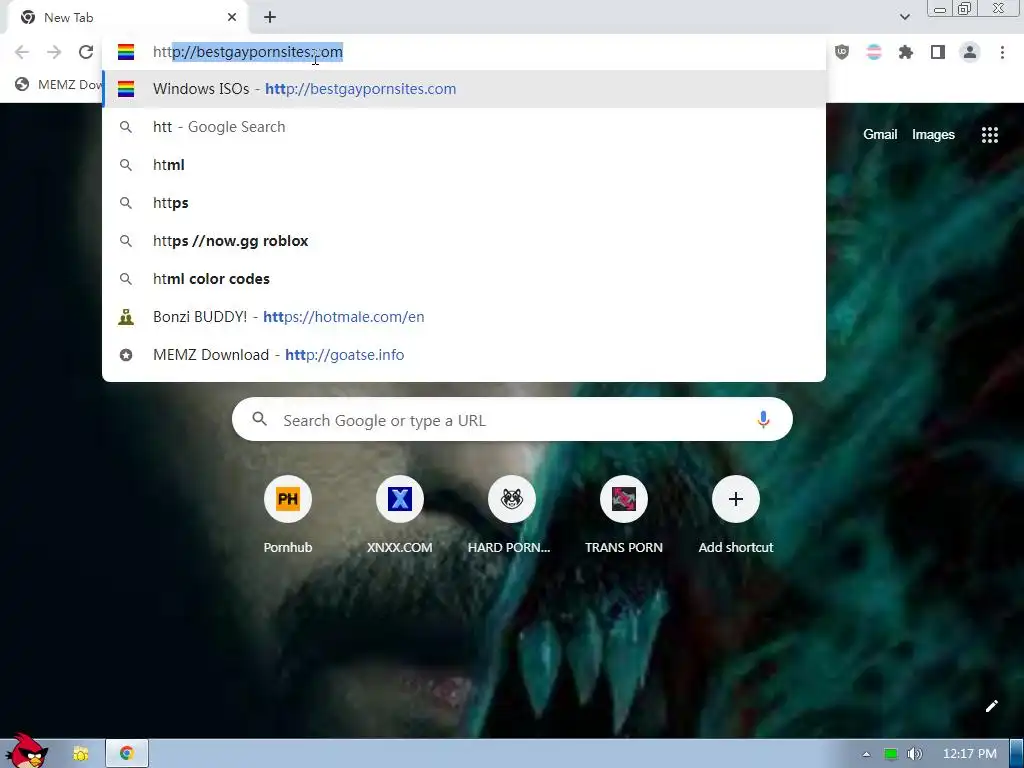Close the New Tab tab
This screenshot has height=768, width=1024.
click(232, 18)
